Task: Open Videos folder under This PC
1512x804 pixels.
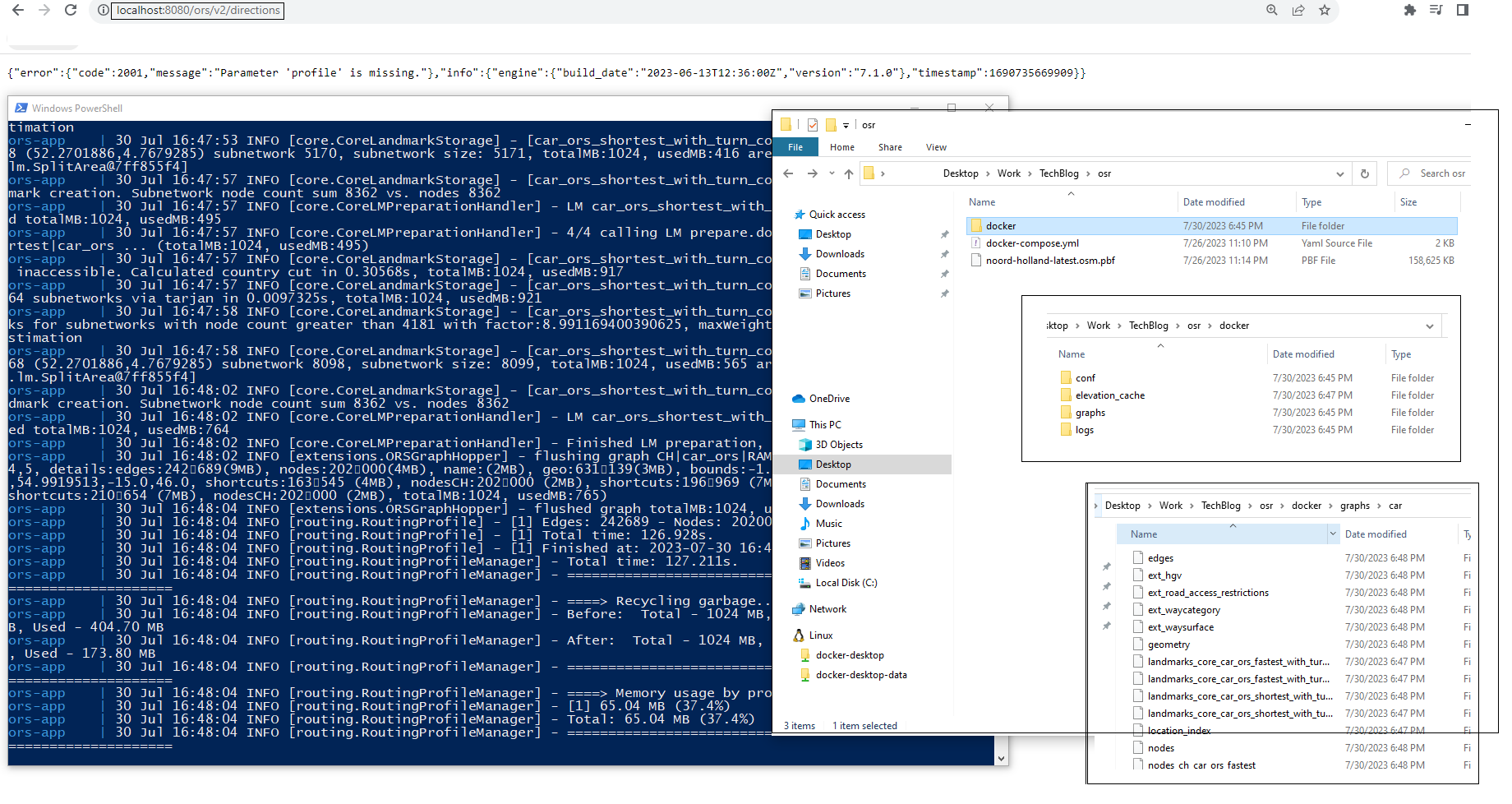Action: [x=830, y=563]
